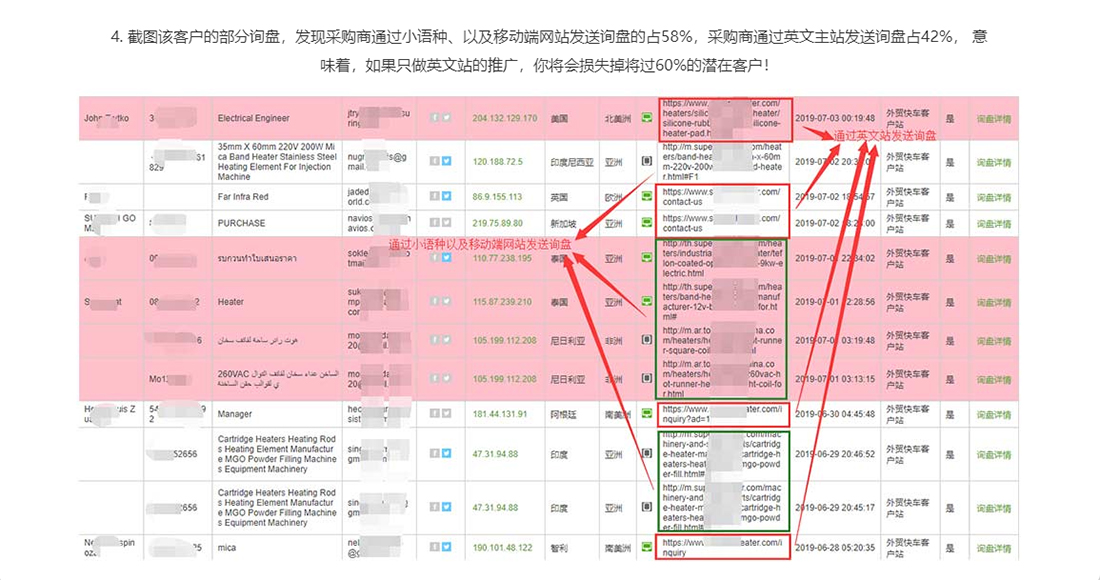
Task: Click the green desktop device icon in the United States row
Action: point(647,118)
